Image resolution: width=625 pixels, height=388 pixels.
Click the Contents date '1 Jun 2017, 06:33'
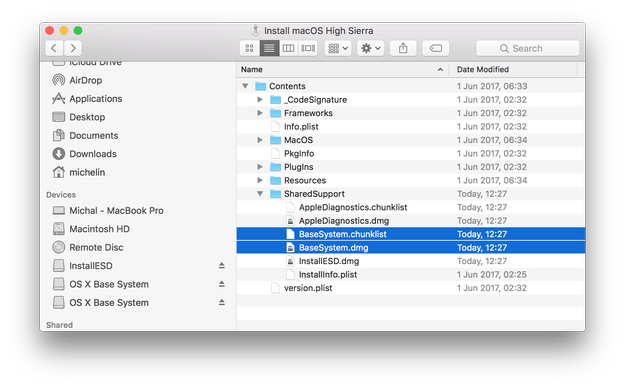[492, 86]
